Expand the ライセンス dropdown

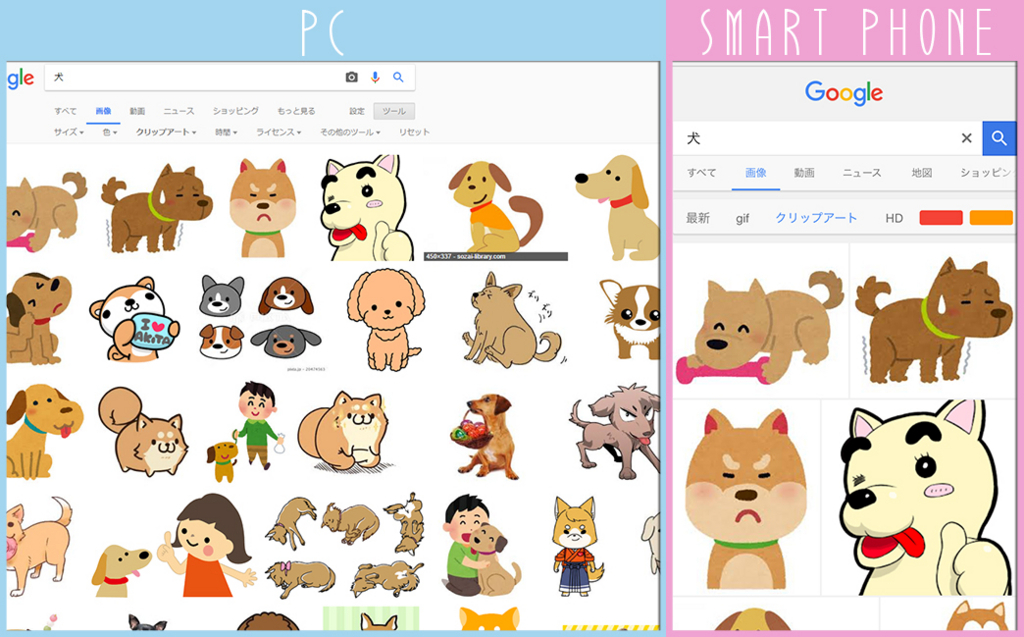[x=278, y=132]
